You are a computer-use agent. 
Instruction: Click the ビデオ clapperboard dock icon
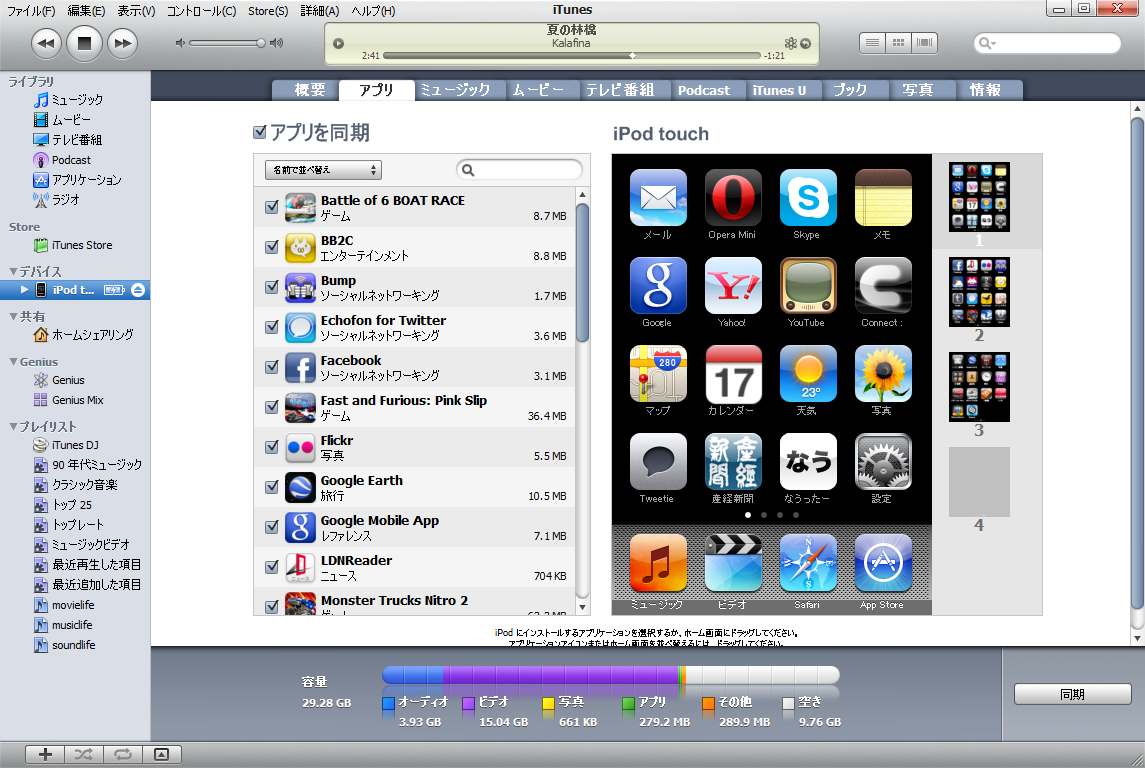733,563
